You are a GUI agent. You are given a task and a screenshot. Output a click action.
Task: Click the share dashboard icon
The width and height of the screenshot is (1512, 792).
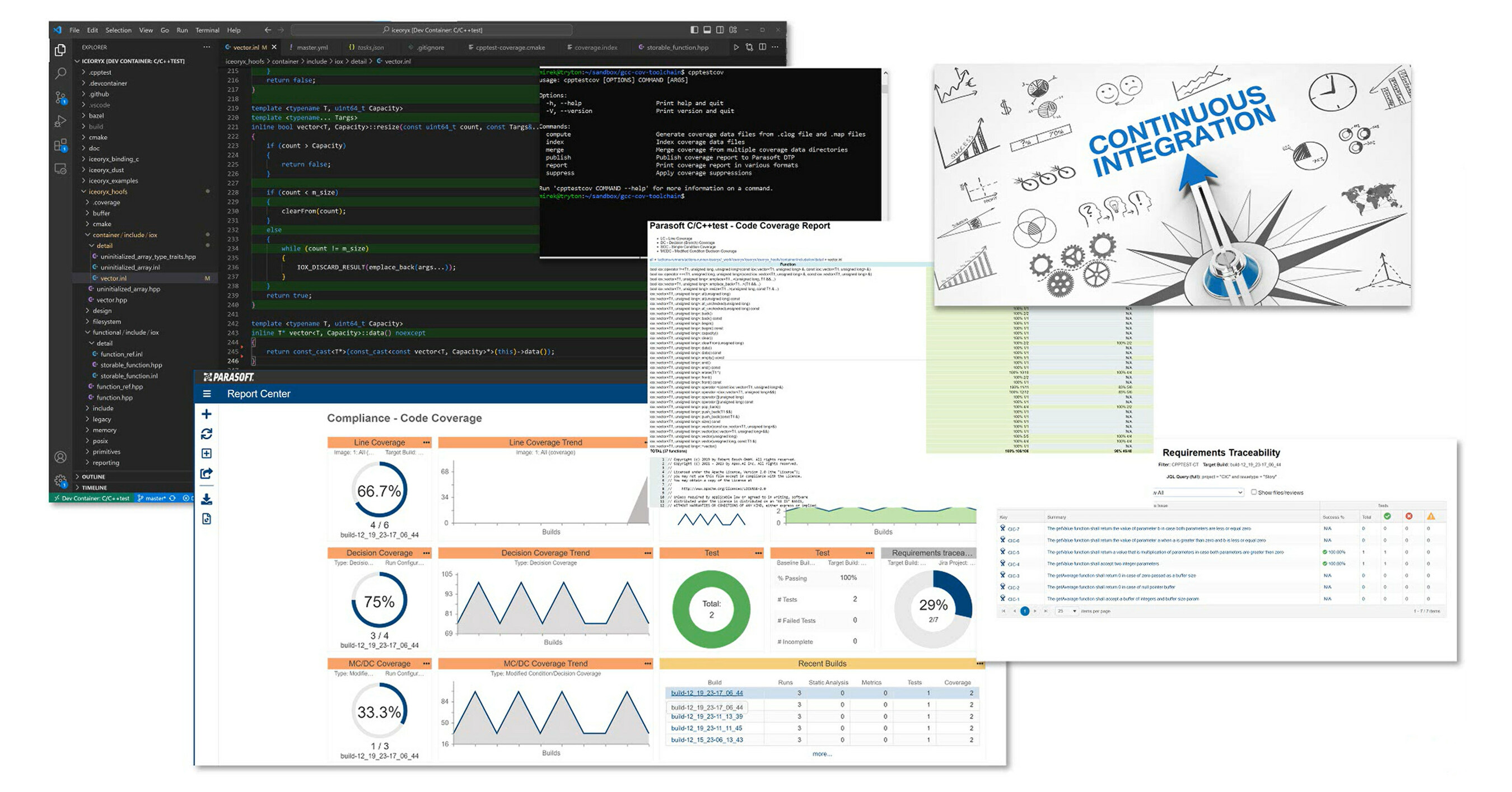click(207, 473)
